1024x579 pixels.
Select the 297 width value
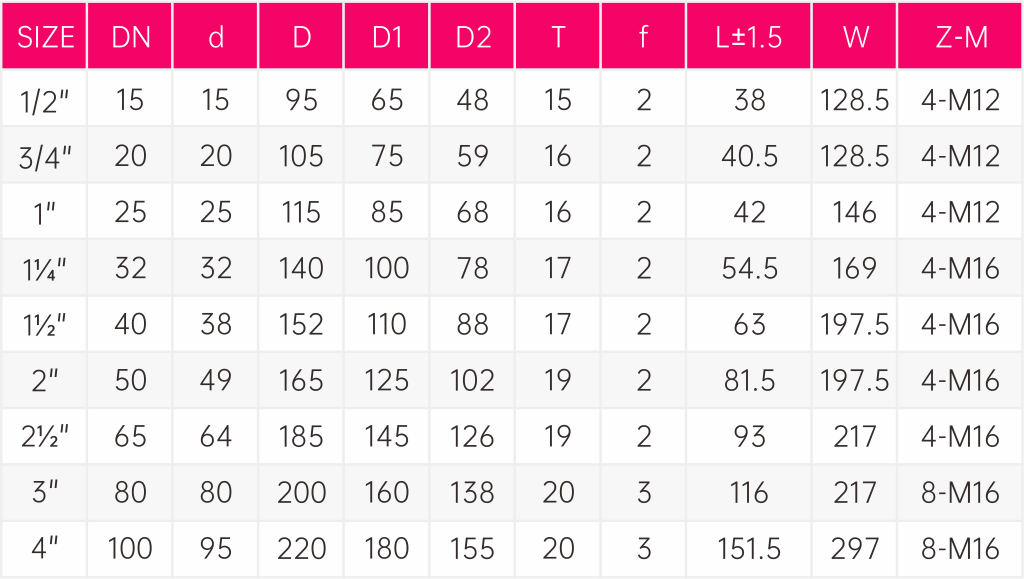854,549
